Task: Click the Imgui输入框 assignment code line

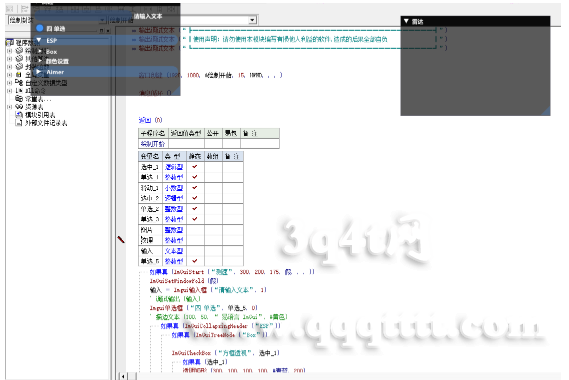Action: 208,290
